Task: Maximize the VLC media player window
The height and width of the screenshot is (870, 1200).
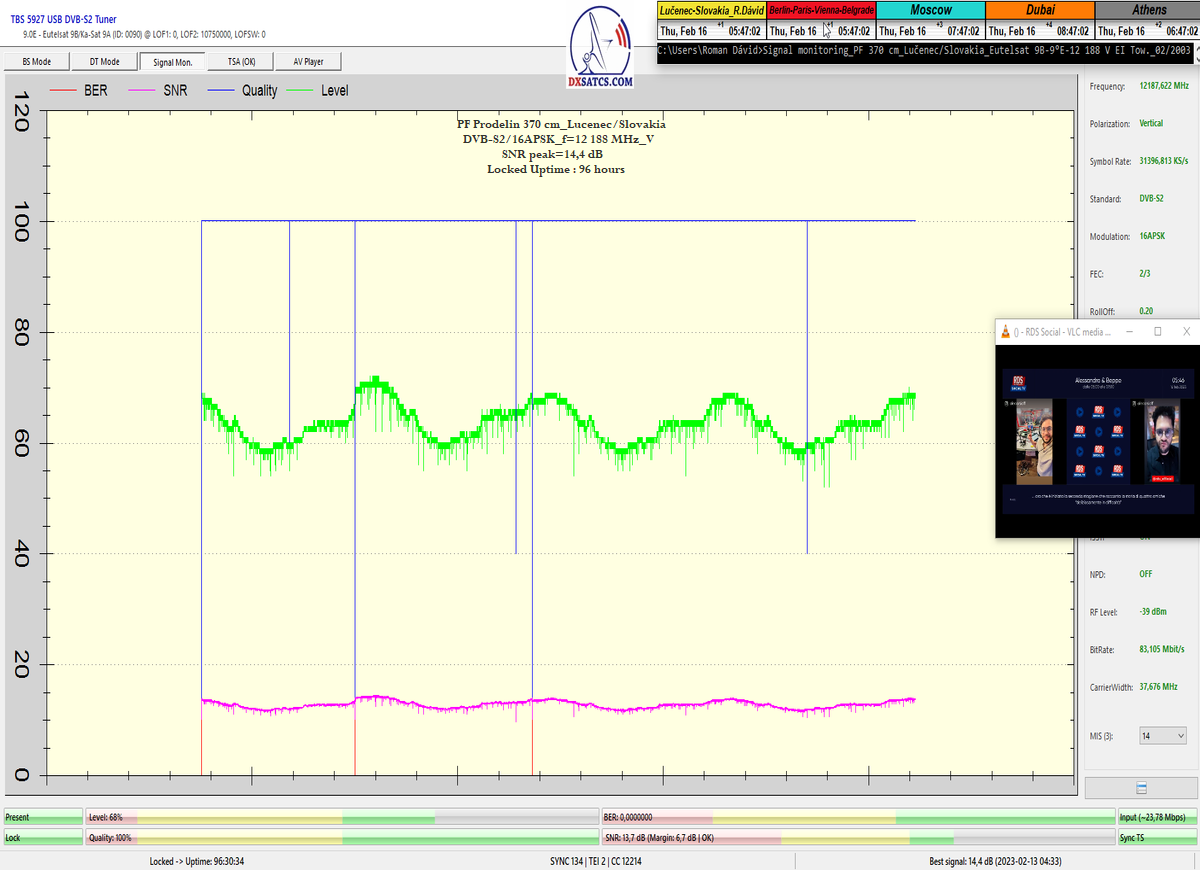Action: click(1157, 331)
